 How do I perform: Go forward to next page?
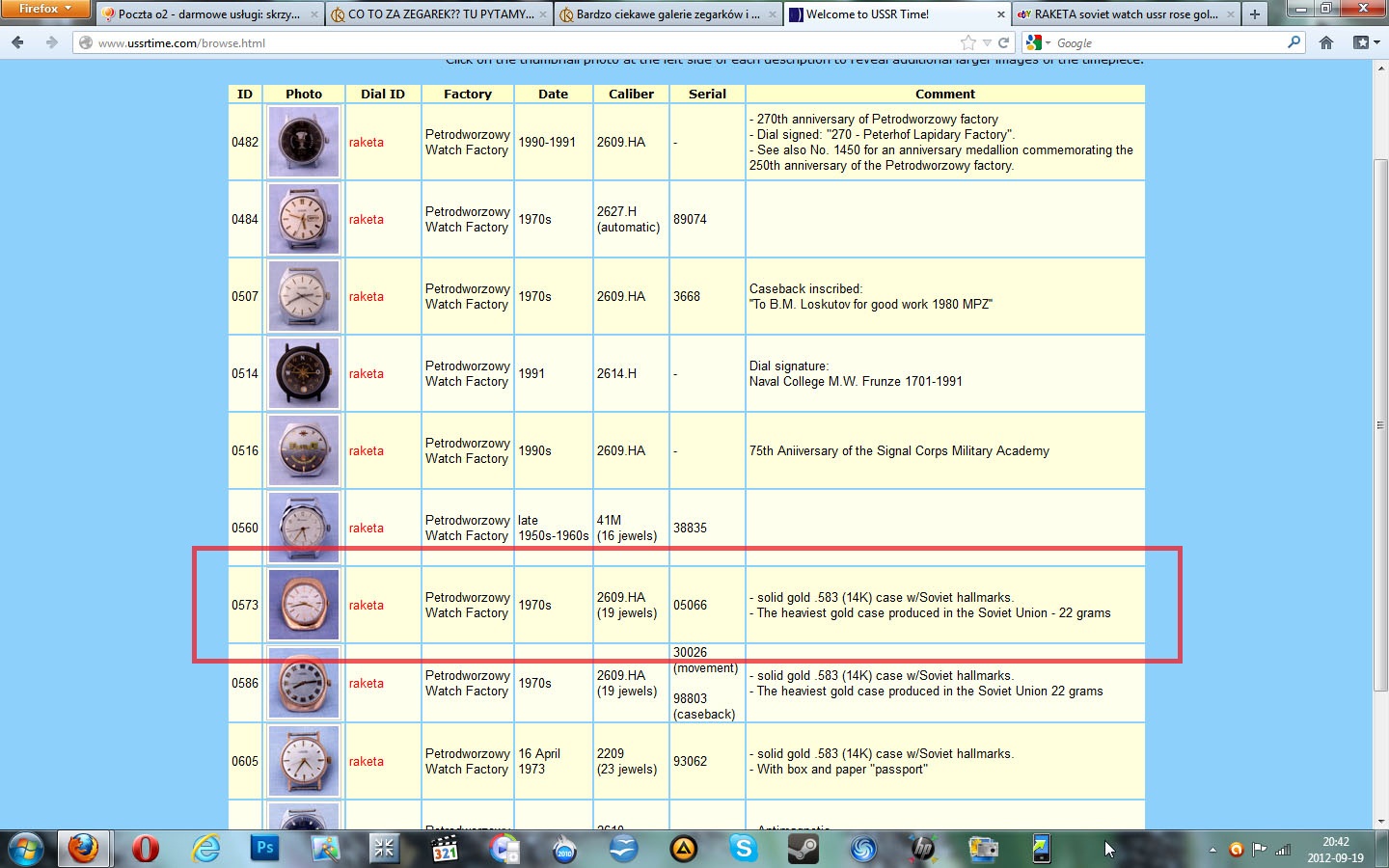point(51,42)
